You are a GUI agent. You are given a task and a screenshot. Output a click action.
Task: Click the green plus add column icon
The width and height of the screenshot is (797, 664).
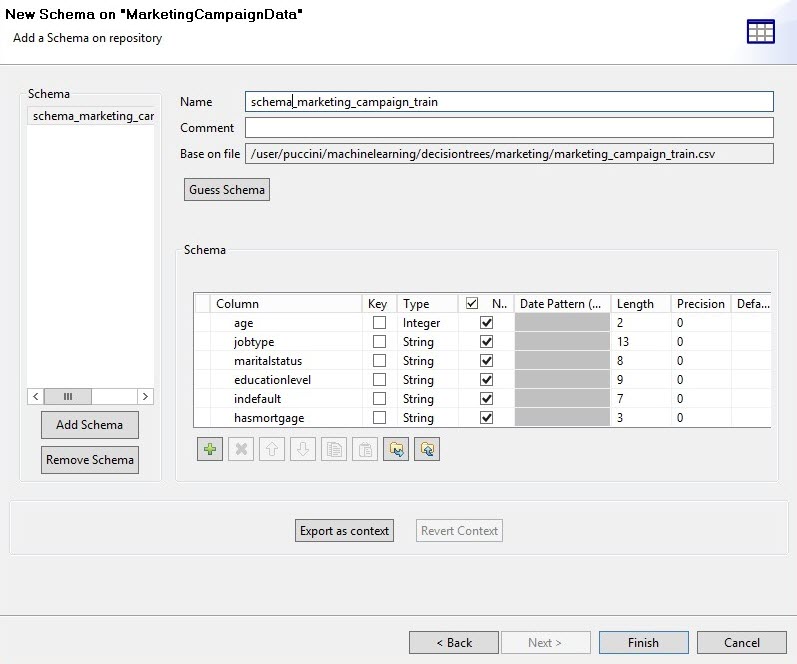(210, 450)
